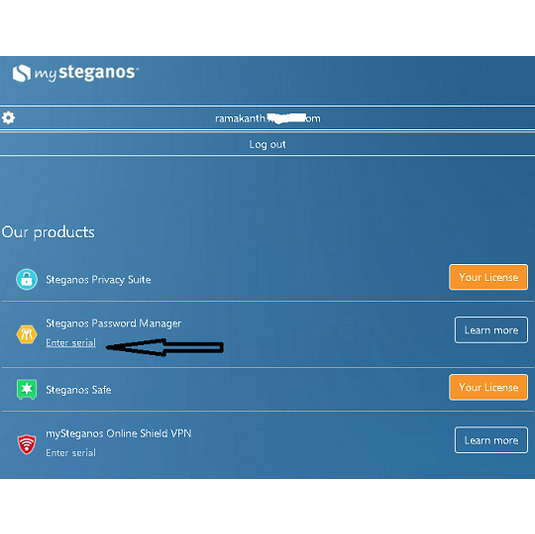The width and height of the screenshot is (535, 534).
Task: Click Enter serial under Password Manager
Action: (71, 343)
